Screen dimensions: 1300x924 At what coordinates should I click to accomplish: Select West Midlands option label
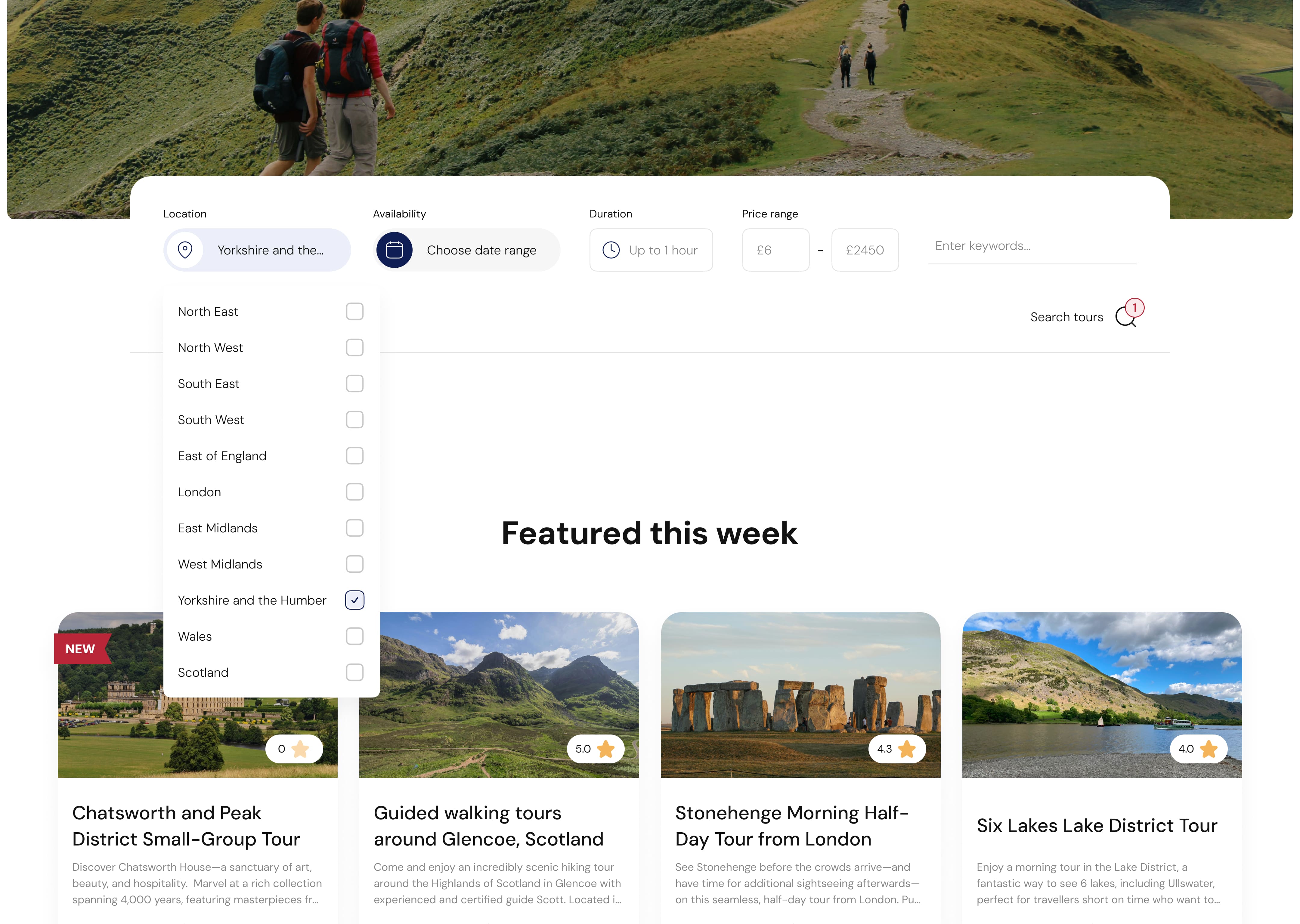[x=220, y=564]
